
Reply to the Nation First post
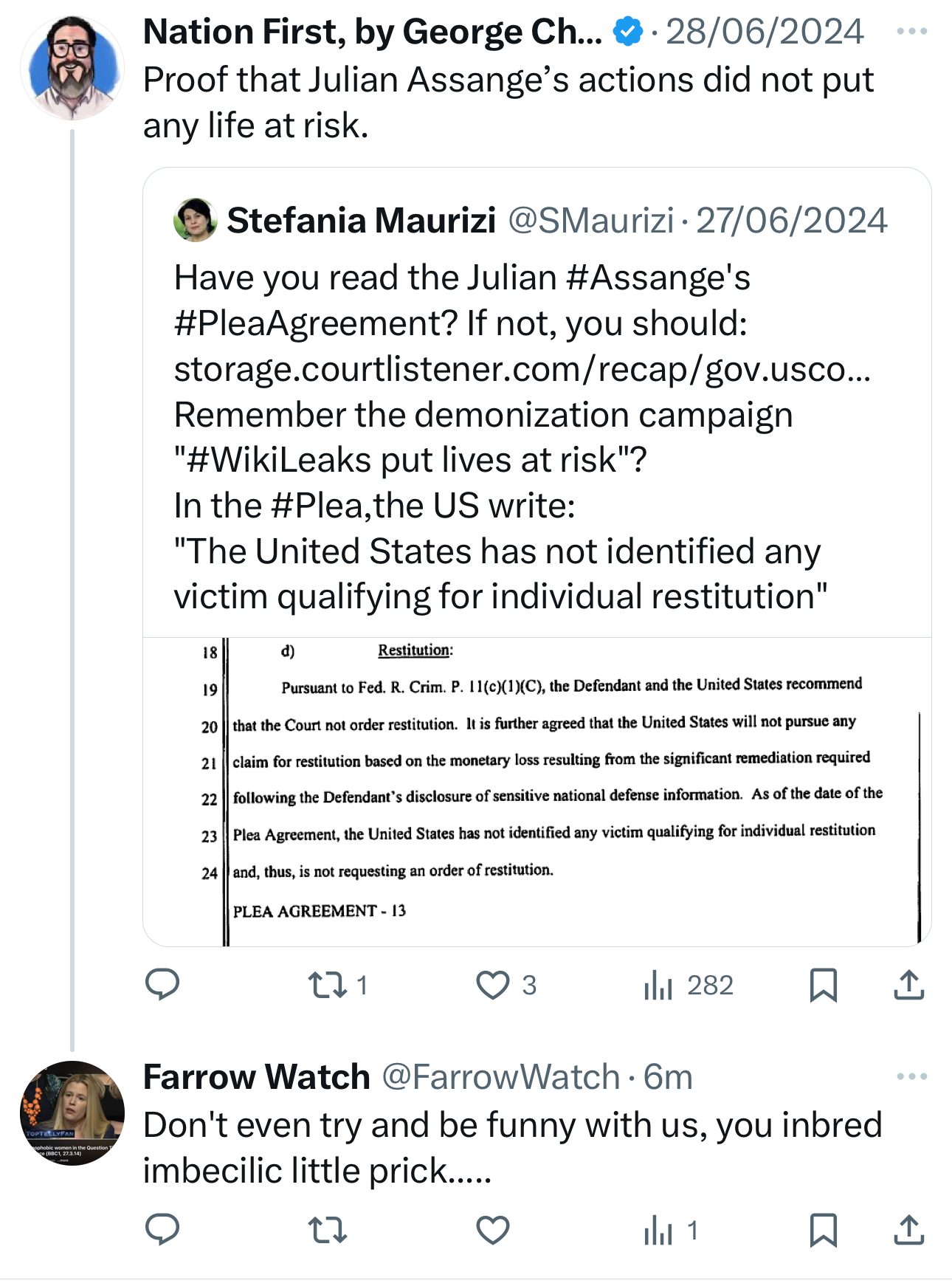[162, 985]
